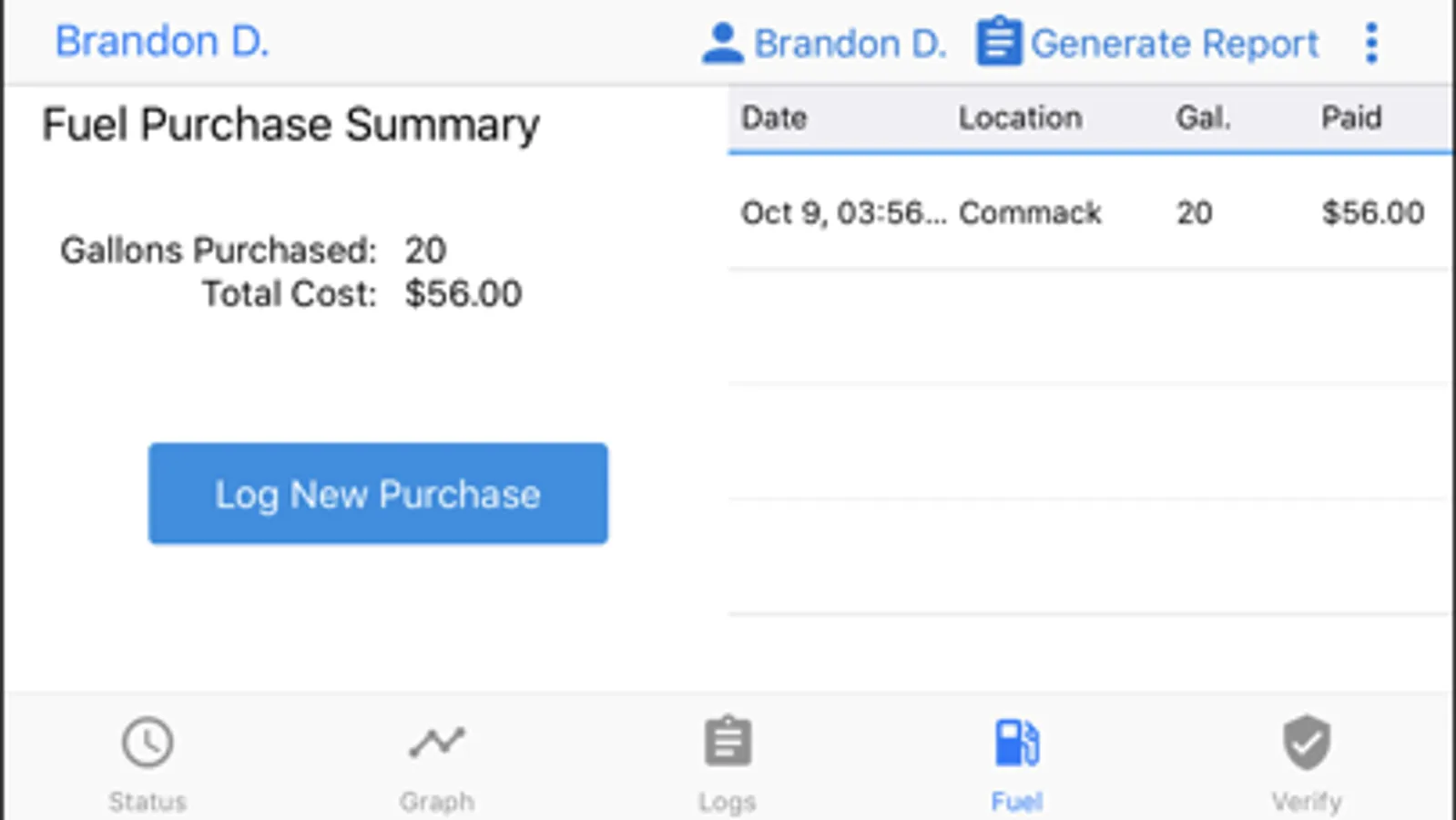The width and height of the screenshot is (1456, 820).
Task: Click the Location column header
Action: pos(1020,118)
